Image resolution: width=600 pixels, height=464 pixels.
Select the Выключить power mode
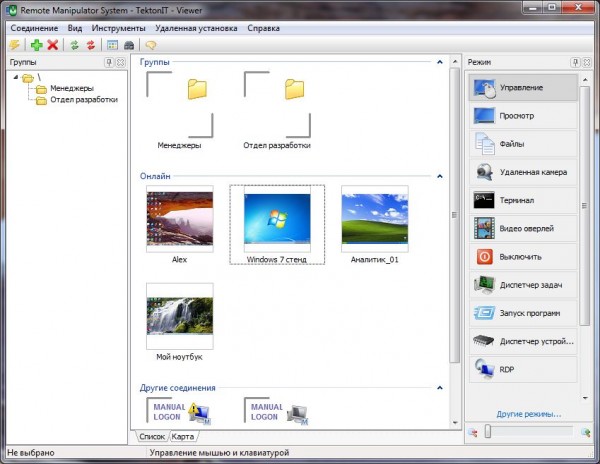point(523,257)
